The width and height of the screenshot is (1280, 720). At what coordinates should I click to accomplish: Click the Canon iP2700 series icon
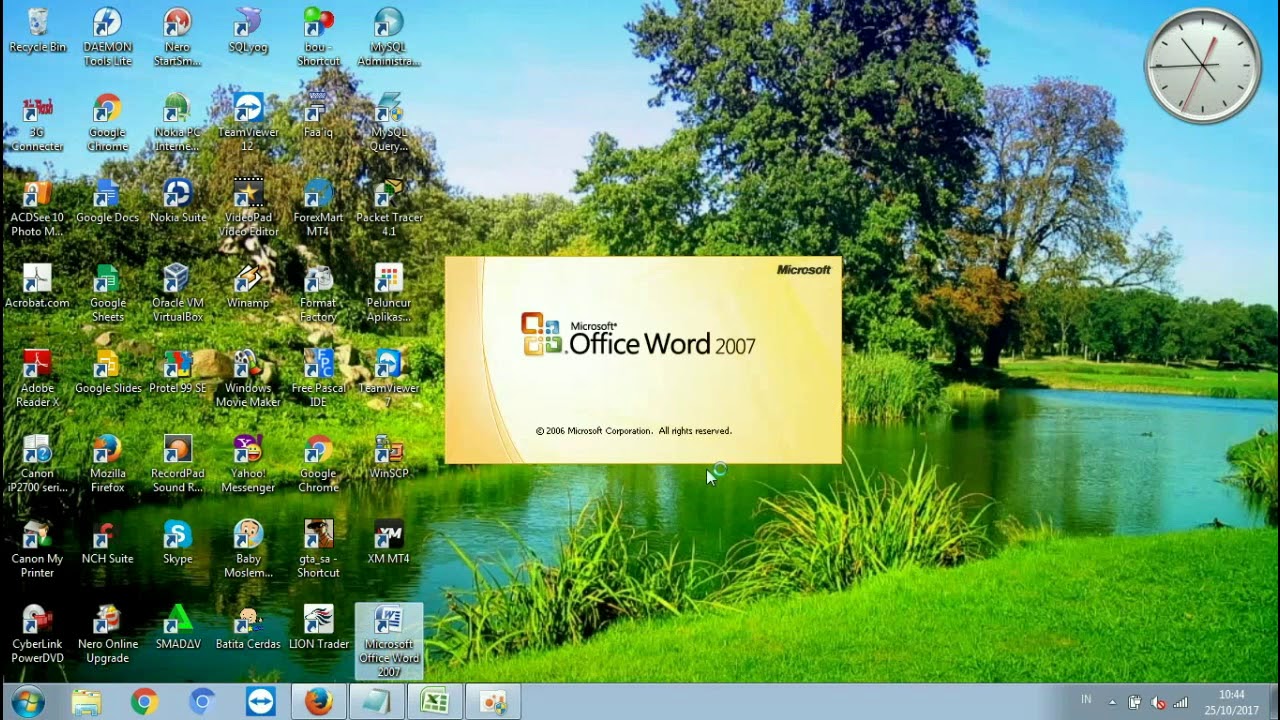click(x=37, y=465)
